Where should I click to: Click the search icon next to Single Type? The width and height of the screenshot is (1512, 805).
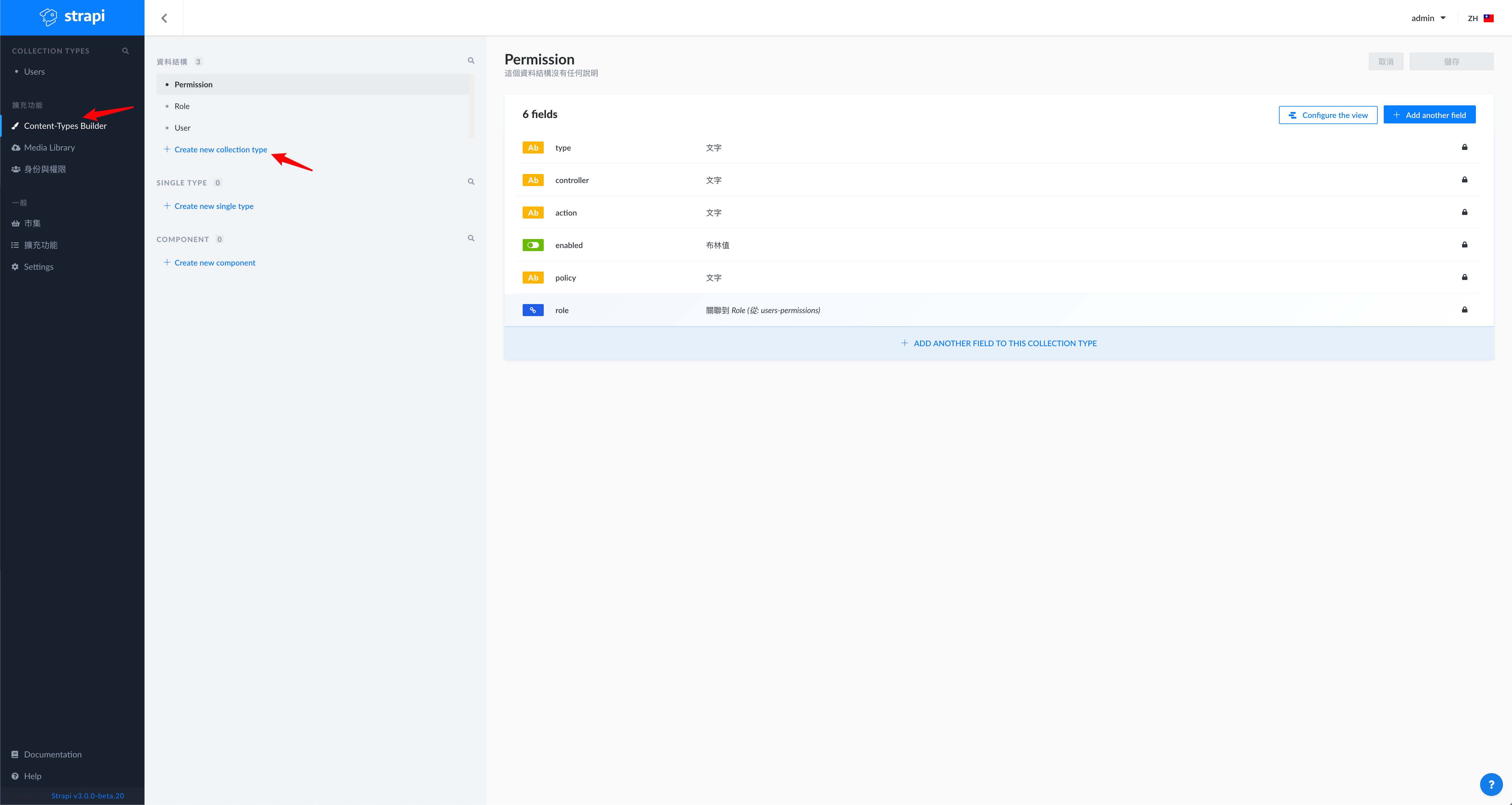click(471, 182)
